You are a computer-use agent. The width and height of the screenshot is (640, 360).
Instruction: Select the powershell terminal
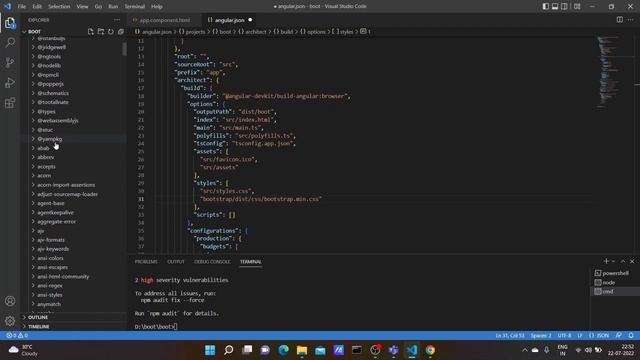(614, 273)
